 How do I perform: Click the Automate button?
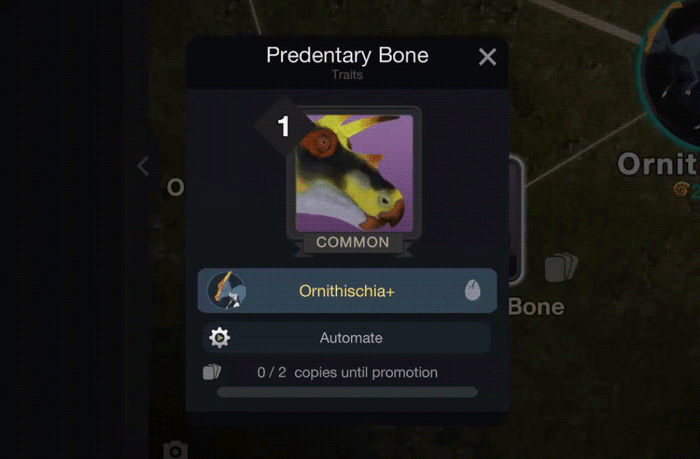click(x=347, y=338)
